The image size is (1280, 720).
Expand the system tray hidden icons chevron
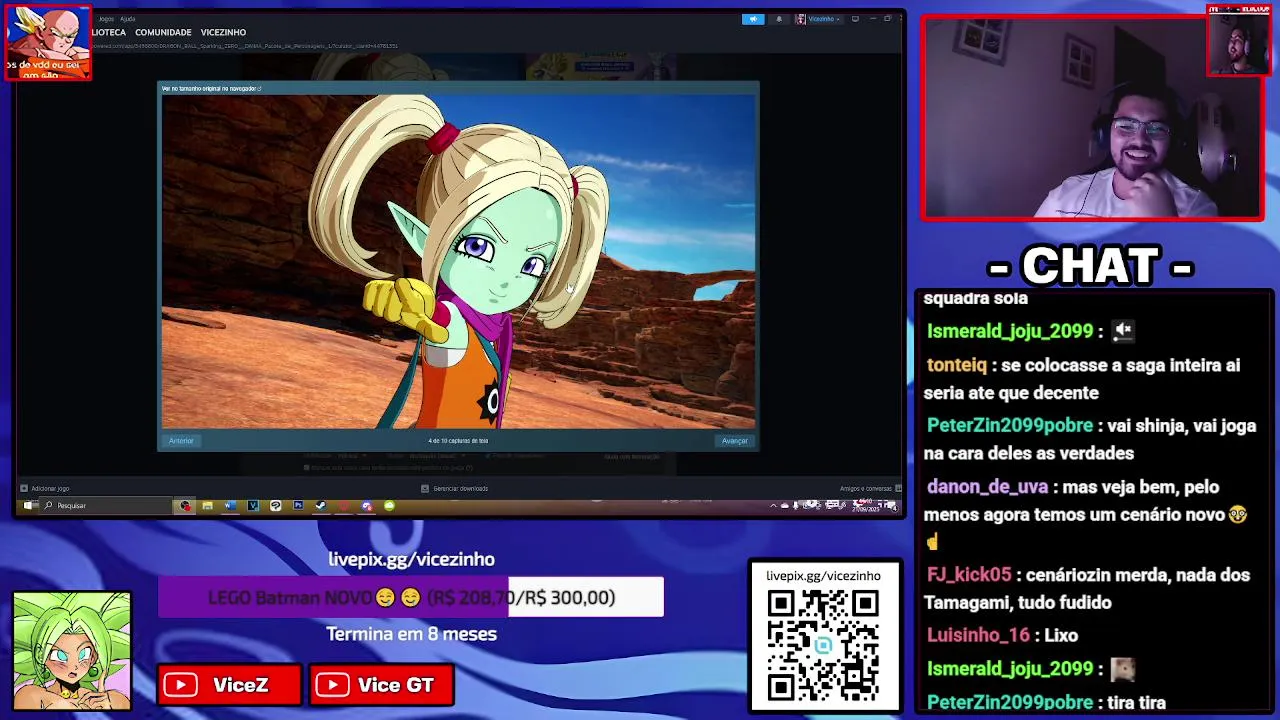click(773, 506)
